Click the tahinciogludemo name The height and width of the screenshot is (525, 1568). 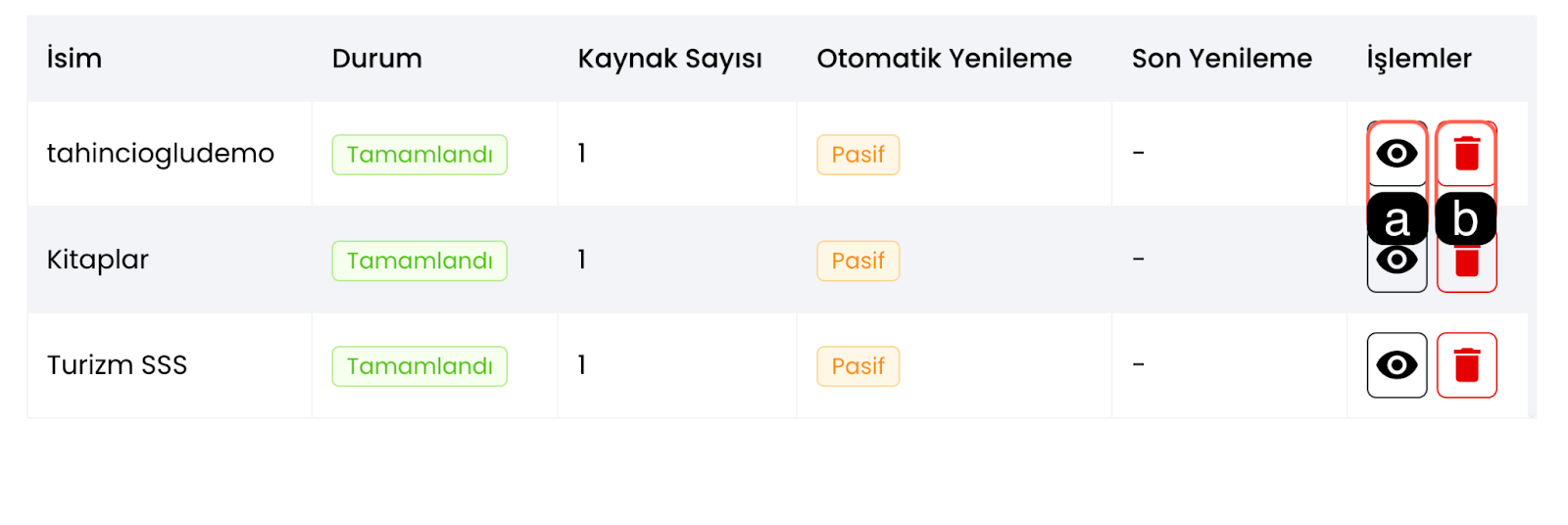[x=161, y=154]
